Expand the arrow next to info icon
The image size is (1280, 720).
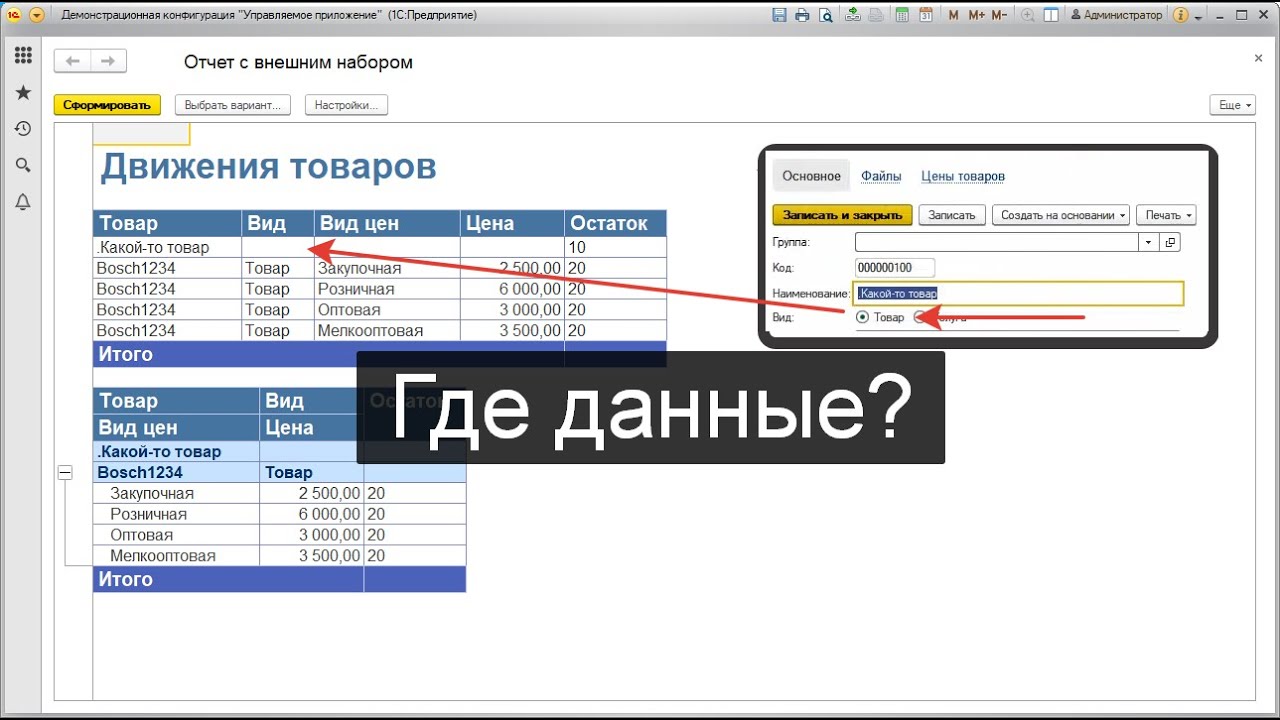[x=1197, y=16]
